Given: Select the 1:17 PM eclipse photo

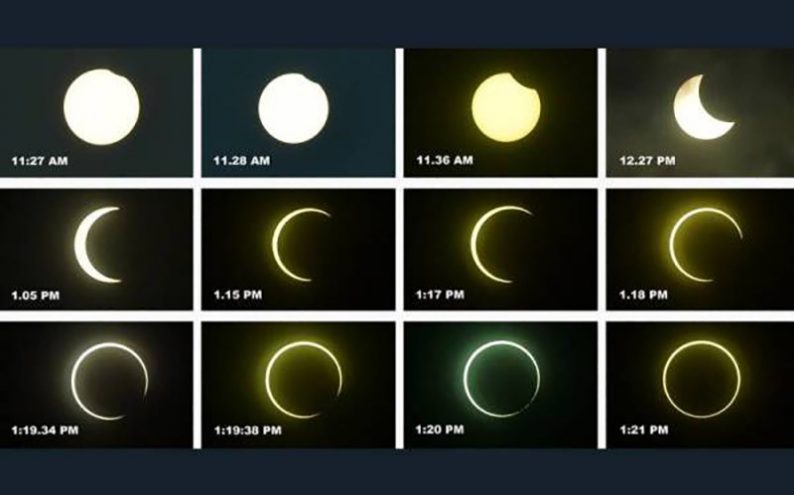Looking at the screenshot, I should point(500,249).
